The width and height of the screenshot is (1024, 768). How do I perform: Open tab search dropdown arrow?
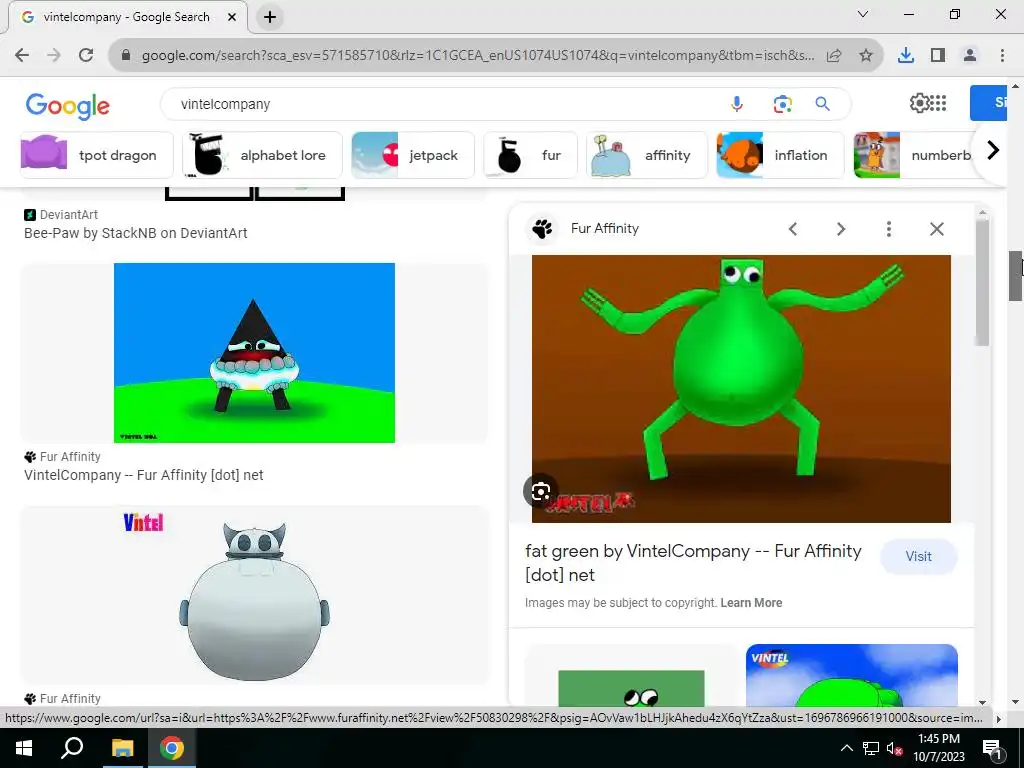coord(863,14)
